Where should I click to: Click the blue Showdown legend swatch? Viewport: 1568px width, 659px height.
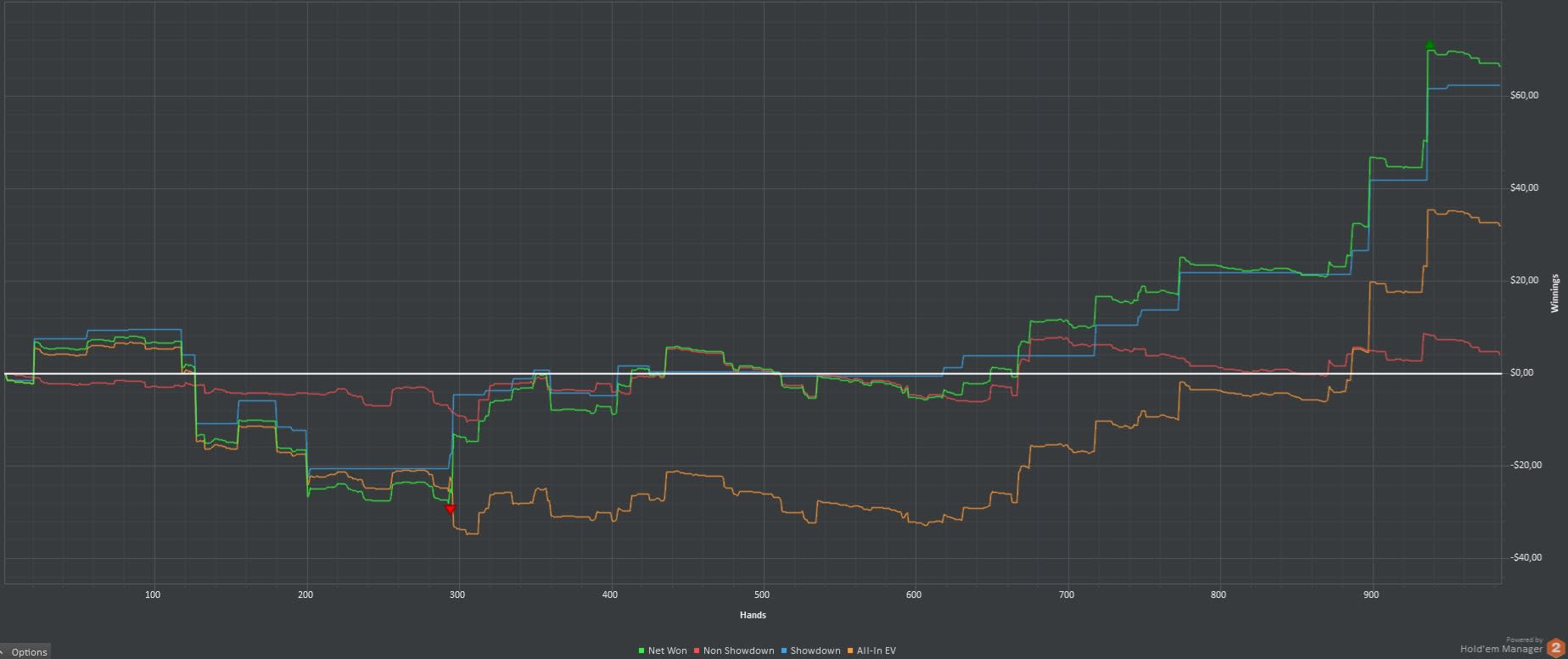[x=784, y=651]
